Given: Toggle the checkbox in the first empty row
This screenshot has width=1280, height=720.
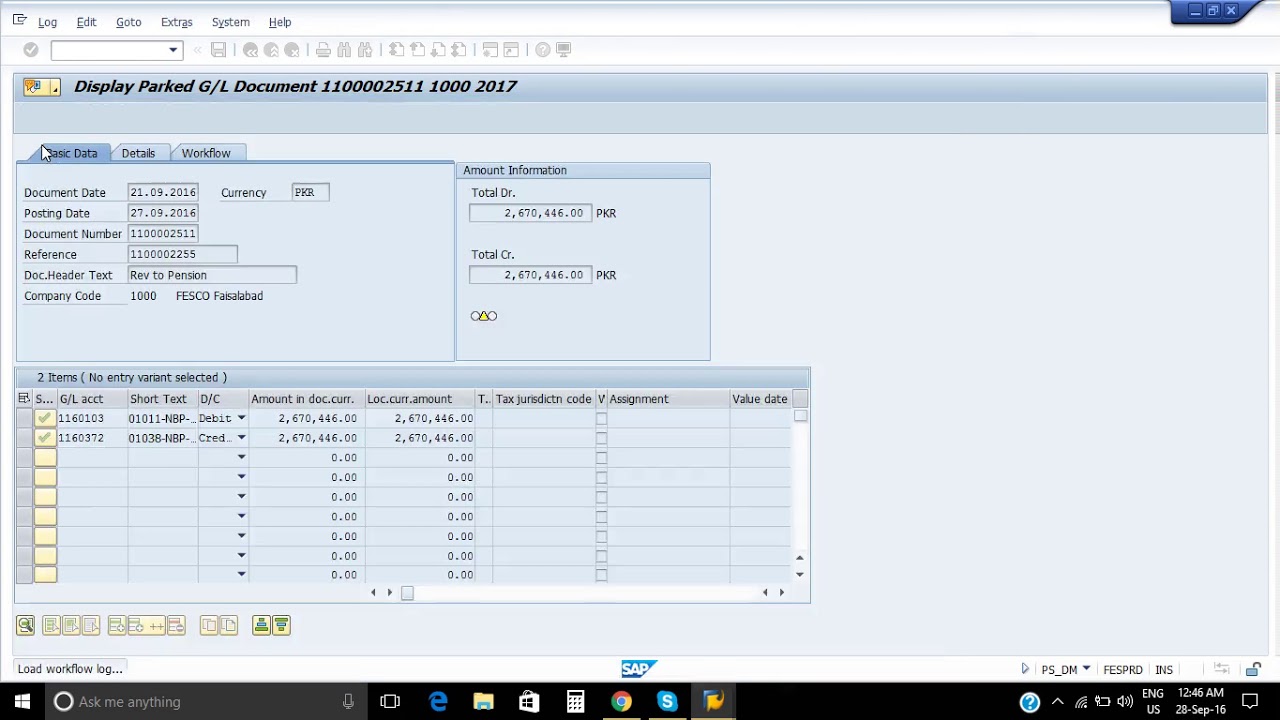Looking at the screenshot, I should (601, 457).
